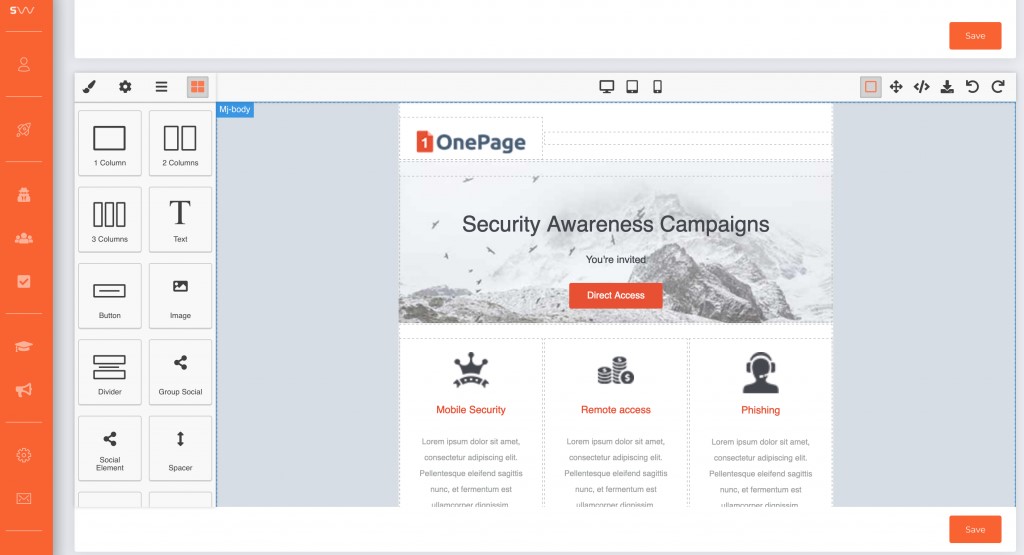The width and height of the screenshot is (1024, 555).
Task: Select Lorem ipsum paragraph under Mobile Security
Action: 471,473
